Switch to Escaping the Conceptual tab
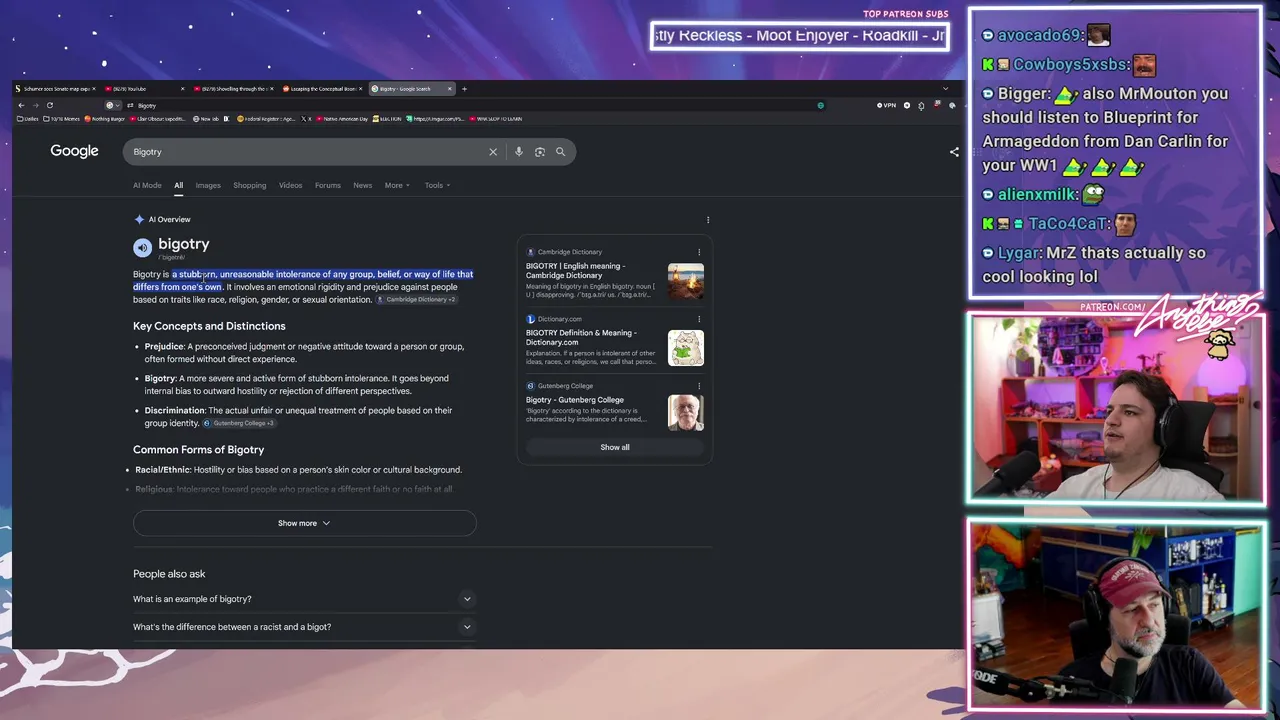Viewport: 1280px width, 720px height. pyautogui.click(x=323, y=89)
